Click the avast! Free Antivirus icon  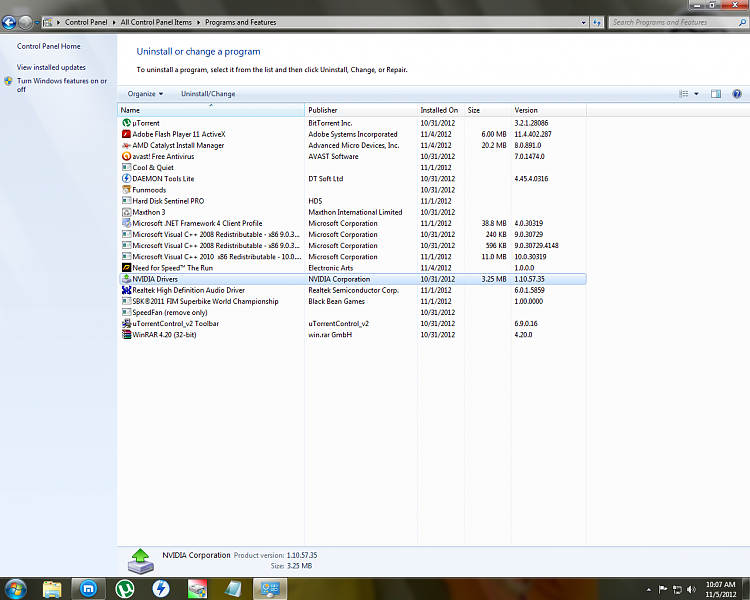coord(126,156)
